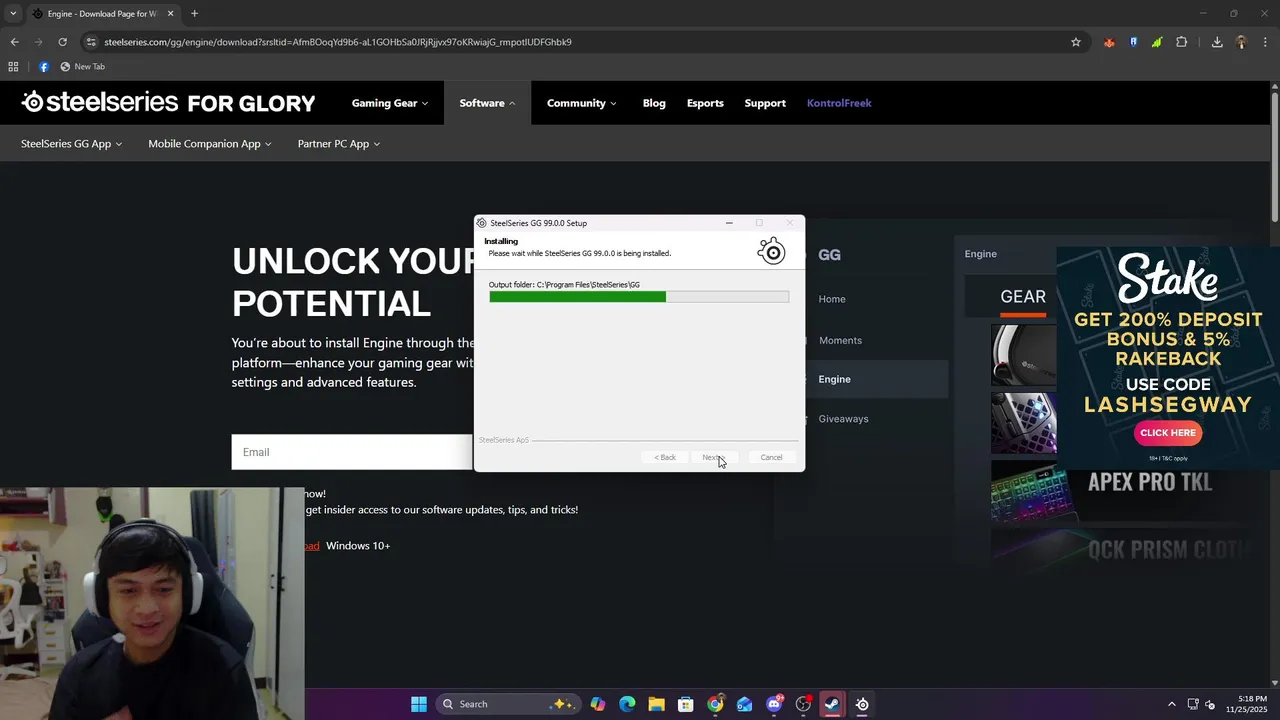
Task: Select Moments in the GG sidebar
Action: coord(840,340)
